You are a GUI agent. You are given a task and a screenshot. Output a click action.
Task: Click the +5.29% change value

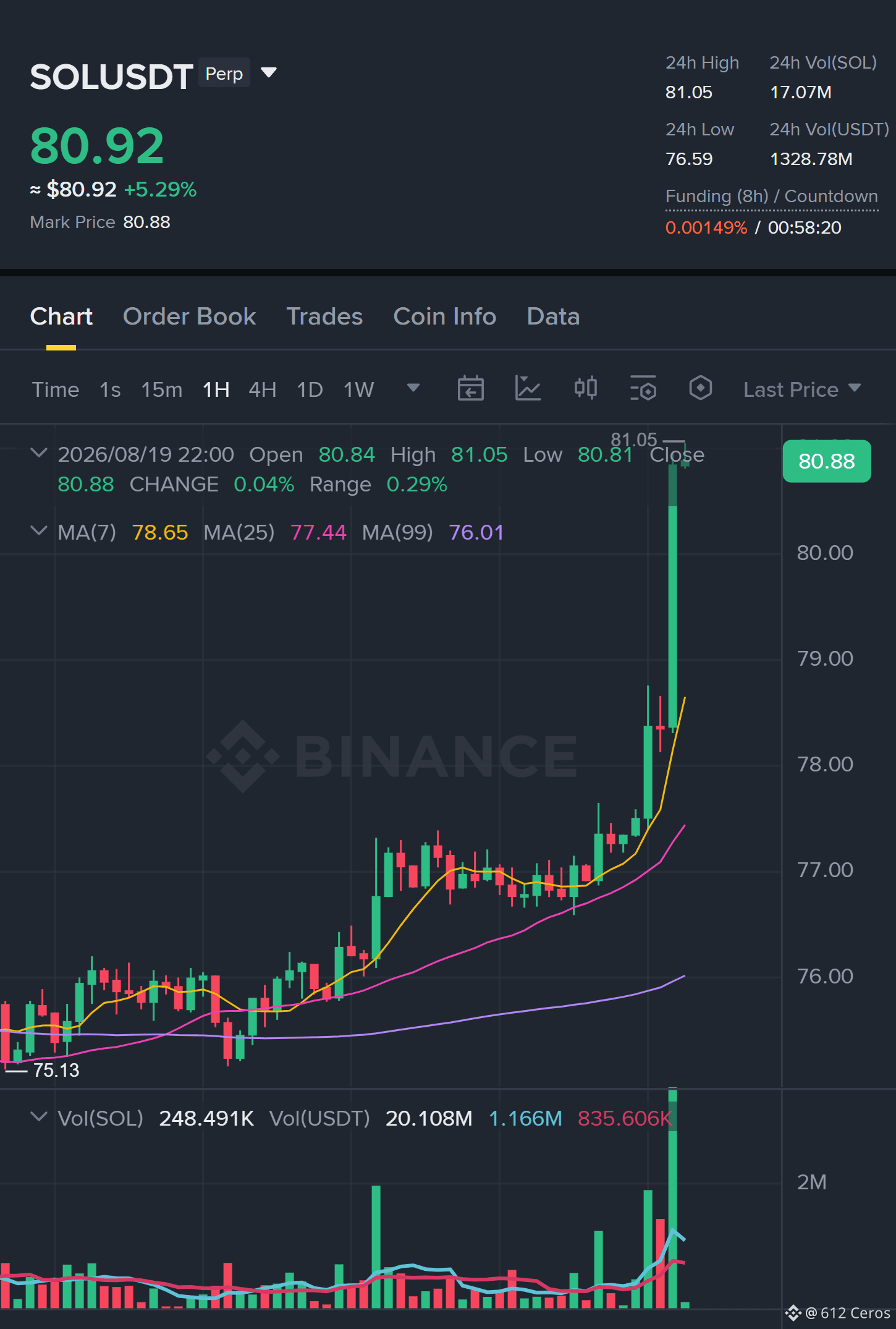pyautogui.click(x=161, y=189)
